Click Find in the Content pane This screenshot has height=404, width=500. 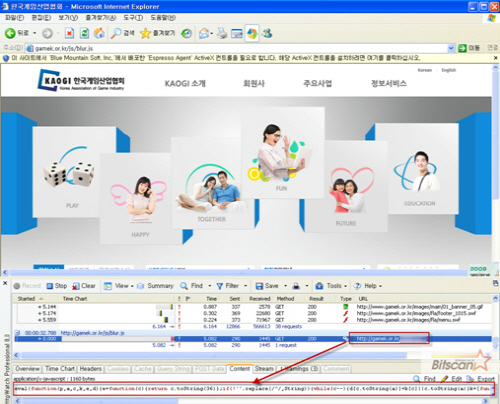click(425, 379)
